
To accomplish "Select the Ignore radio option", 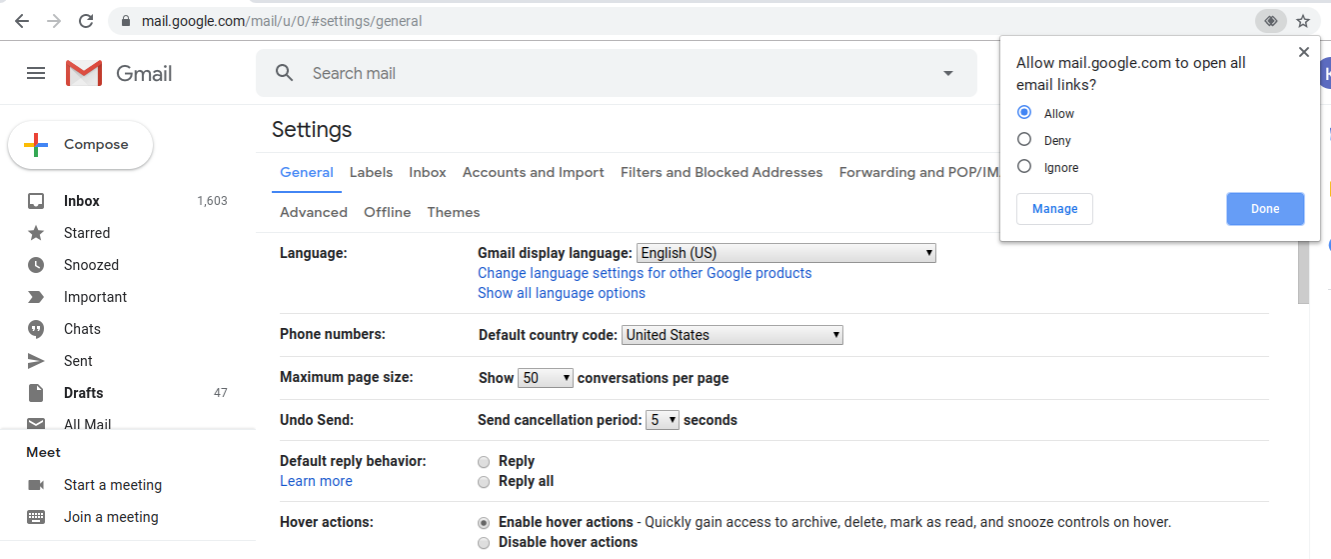I will click(x=1024, y=167).
